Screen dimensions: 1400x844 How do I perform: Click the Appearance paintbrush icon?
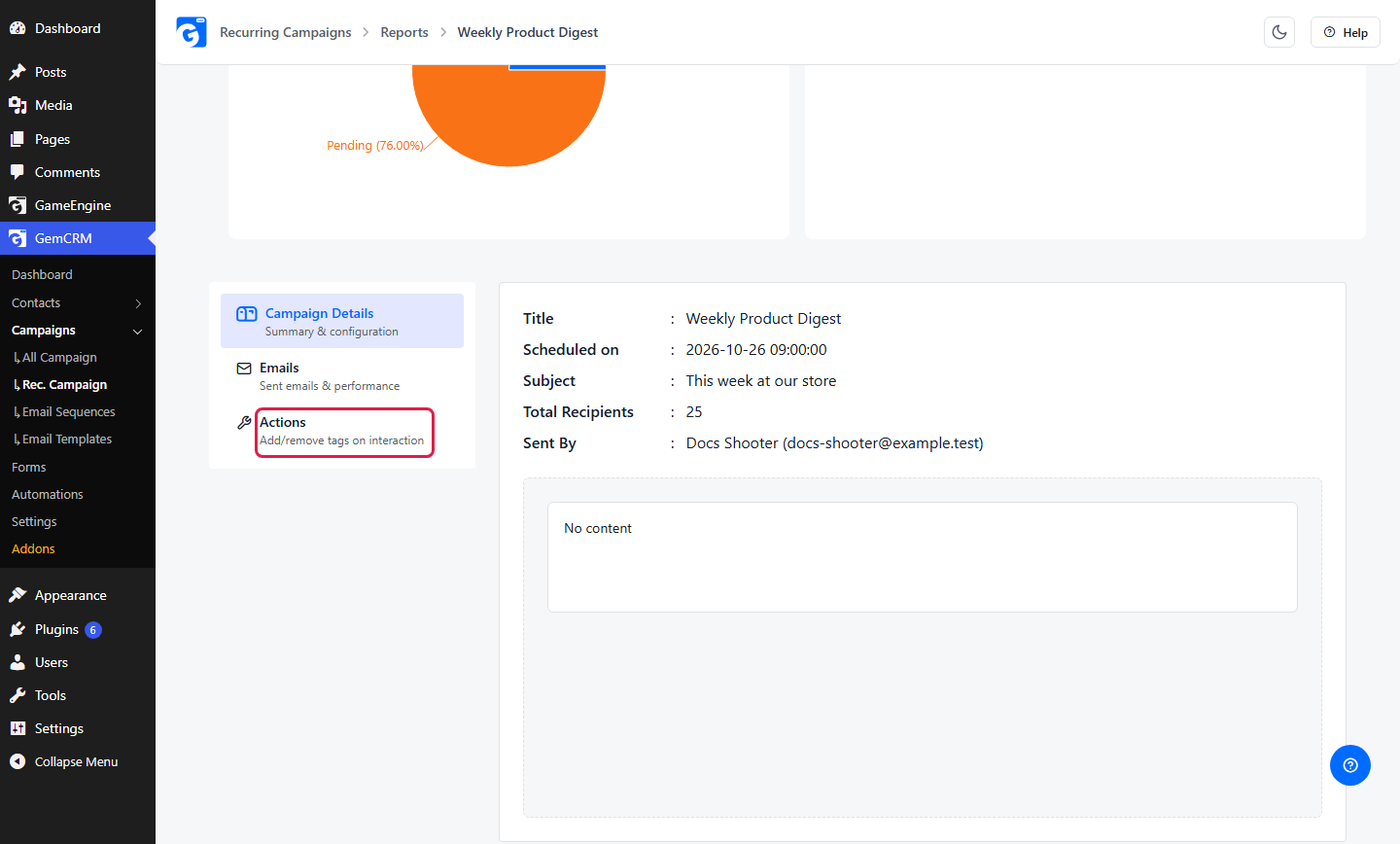[x=17, y=595]
